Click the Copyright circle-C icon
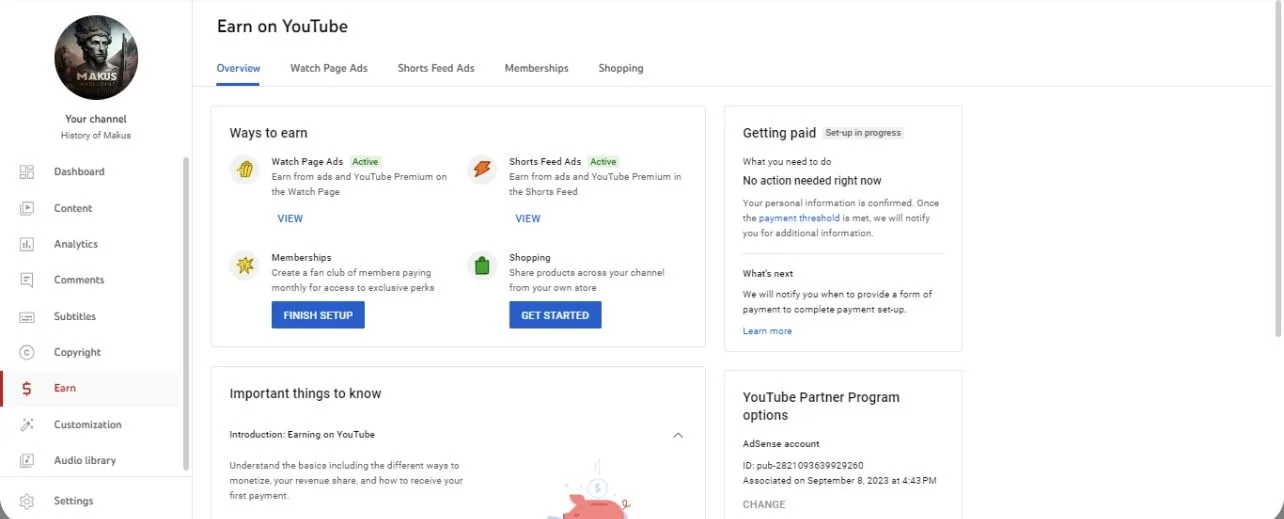The height and width of the screenshot is (519, 1284). tap(27, 352)
